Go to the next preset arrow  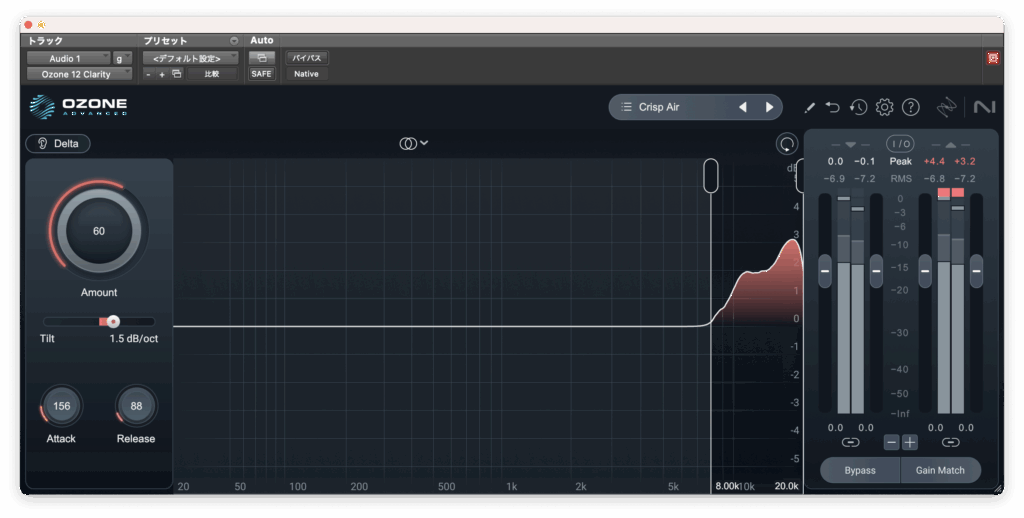coord(769,107)
